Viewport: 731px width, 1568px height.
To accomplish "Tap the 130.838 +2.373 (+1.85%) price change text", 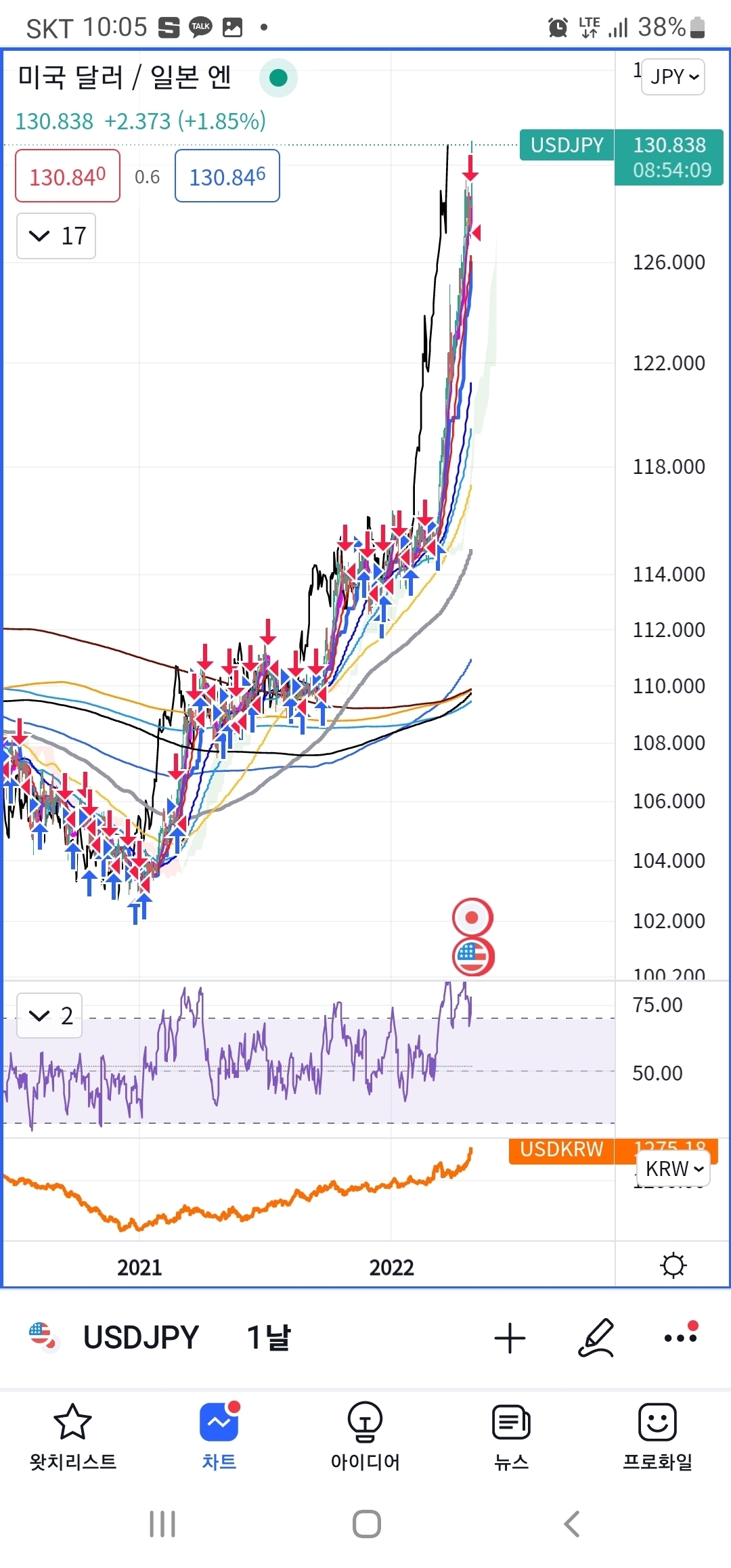I will pos(140,121).
